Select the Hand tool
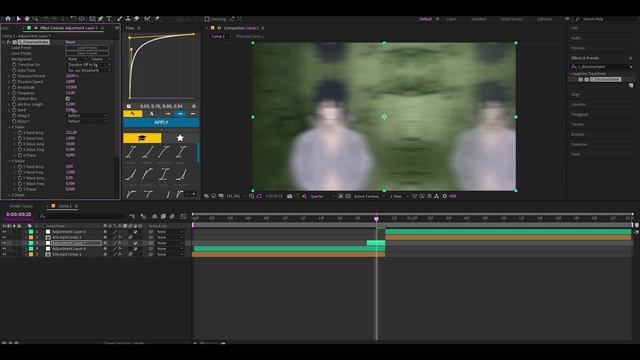Image resolution: width=640 pixels, height=360 pixels. pyautogui.click(x=27, y=19)
